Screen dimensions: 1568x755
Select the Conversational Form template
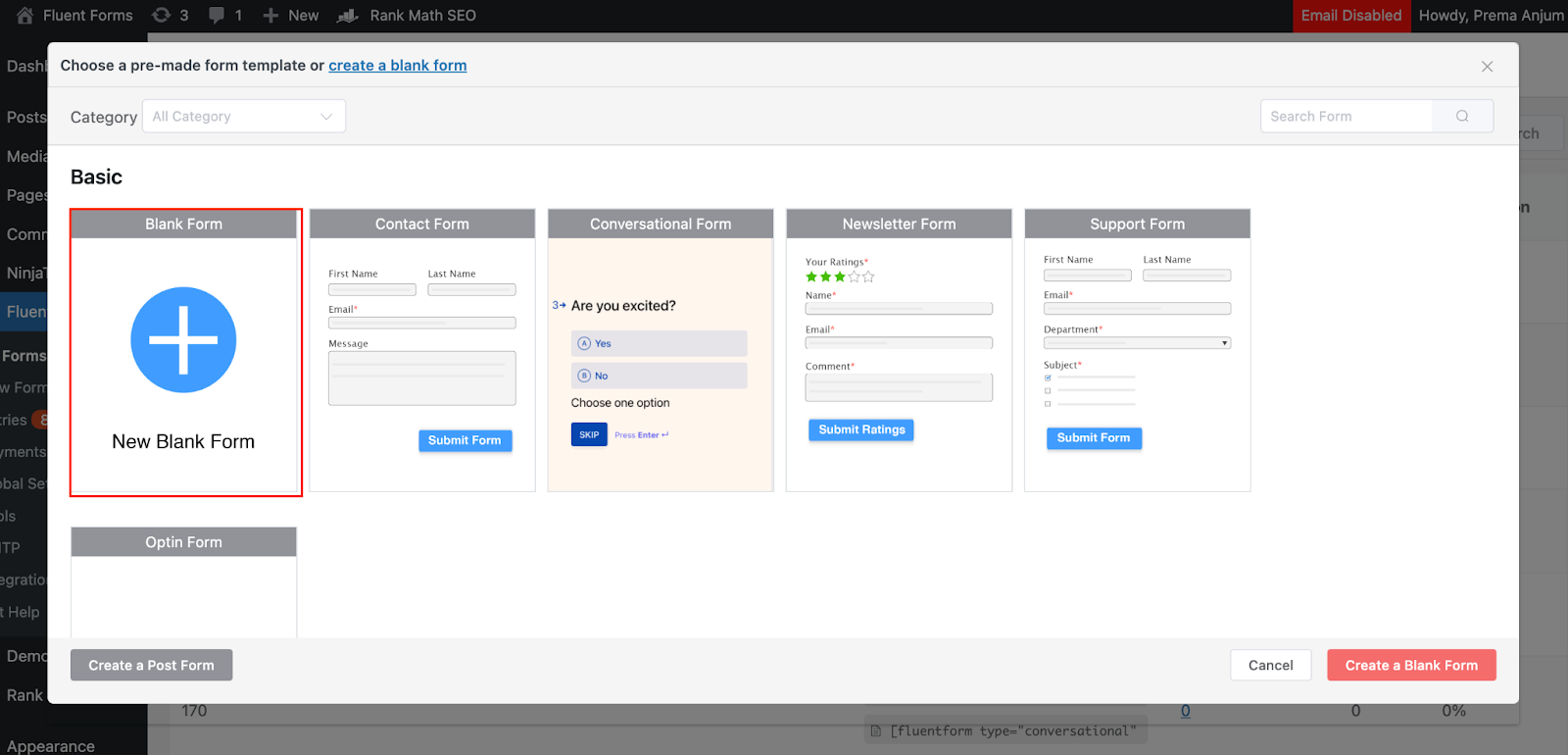[661, 350]
